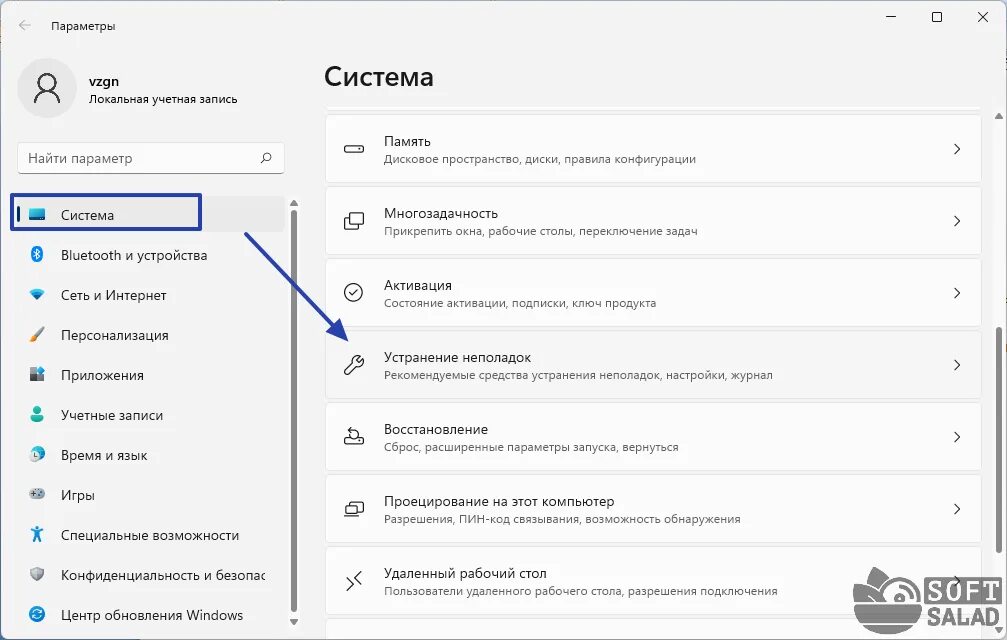Open Bluetooth и устройства section
This screenshot has width=1007, height=640.
[148, 255]
